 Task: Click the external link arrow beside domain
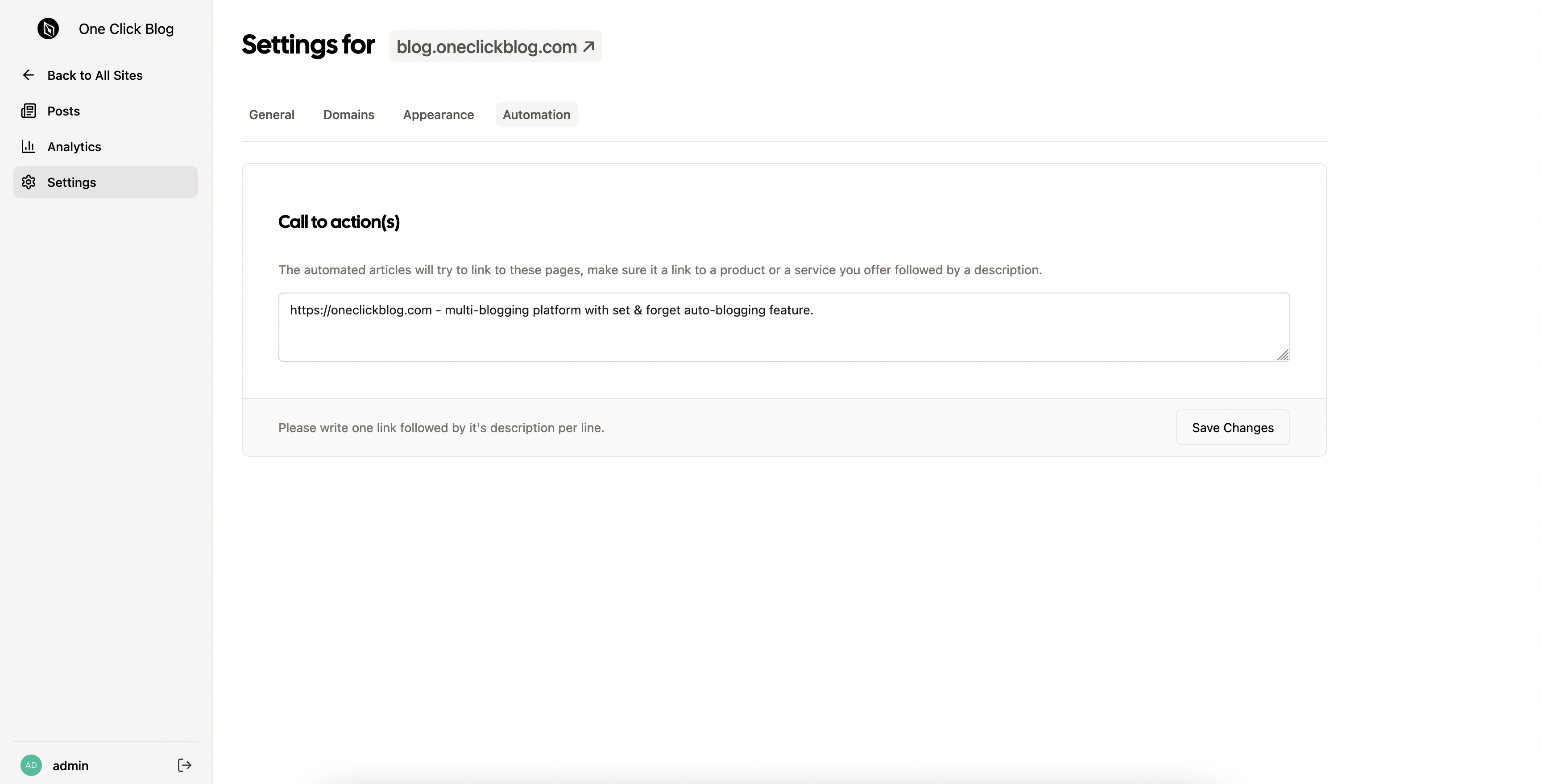coord(588,46)
